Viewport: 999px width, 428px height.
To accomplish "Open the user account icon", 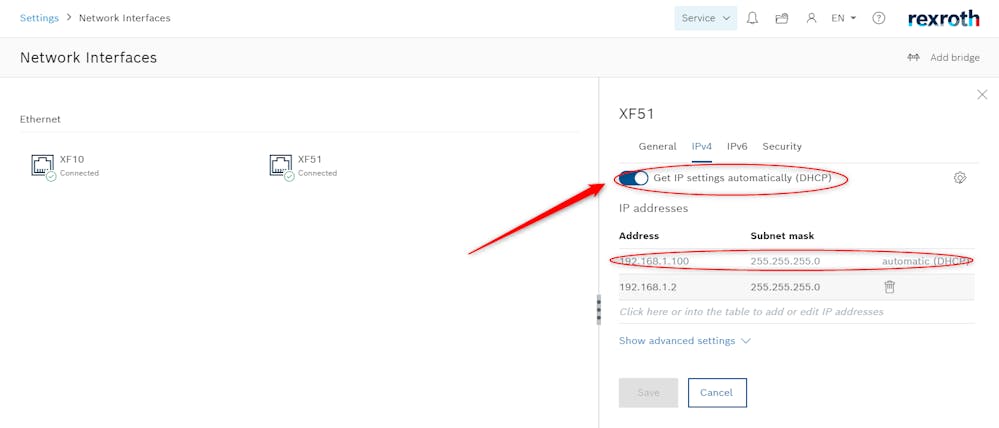I will coord(811,18).
